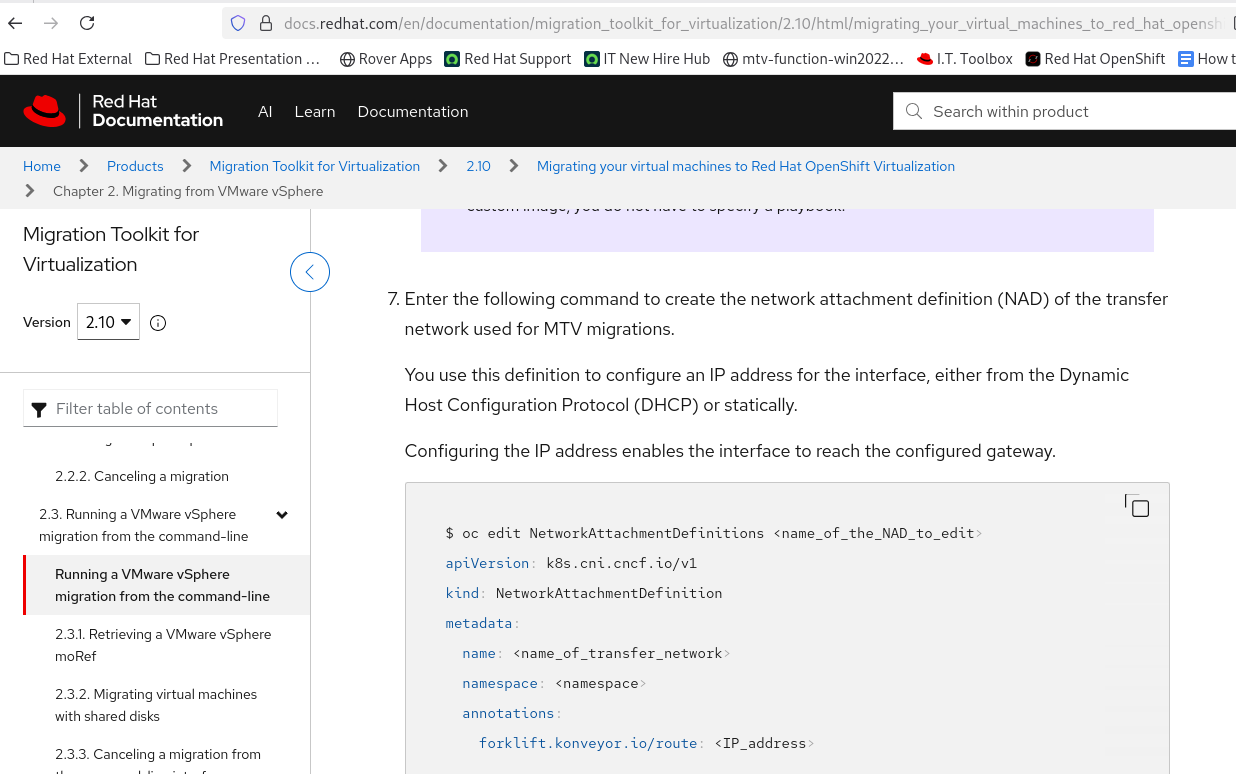Open the I.T. Toolbox bookmark
Screen dimensions: 1236x774
pyautogui.click(x=965, y=59)
